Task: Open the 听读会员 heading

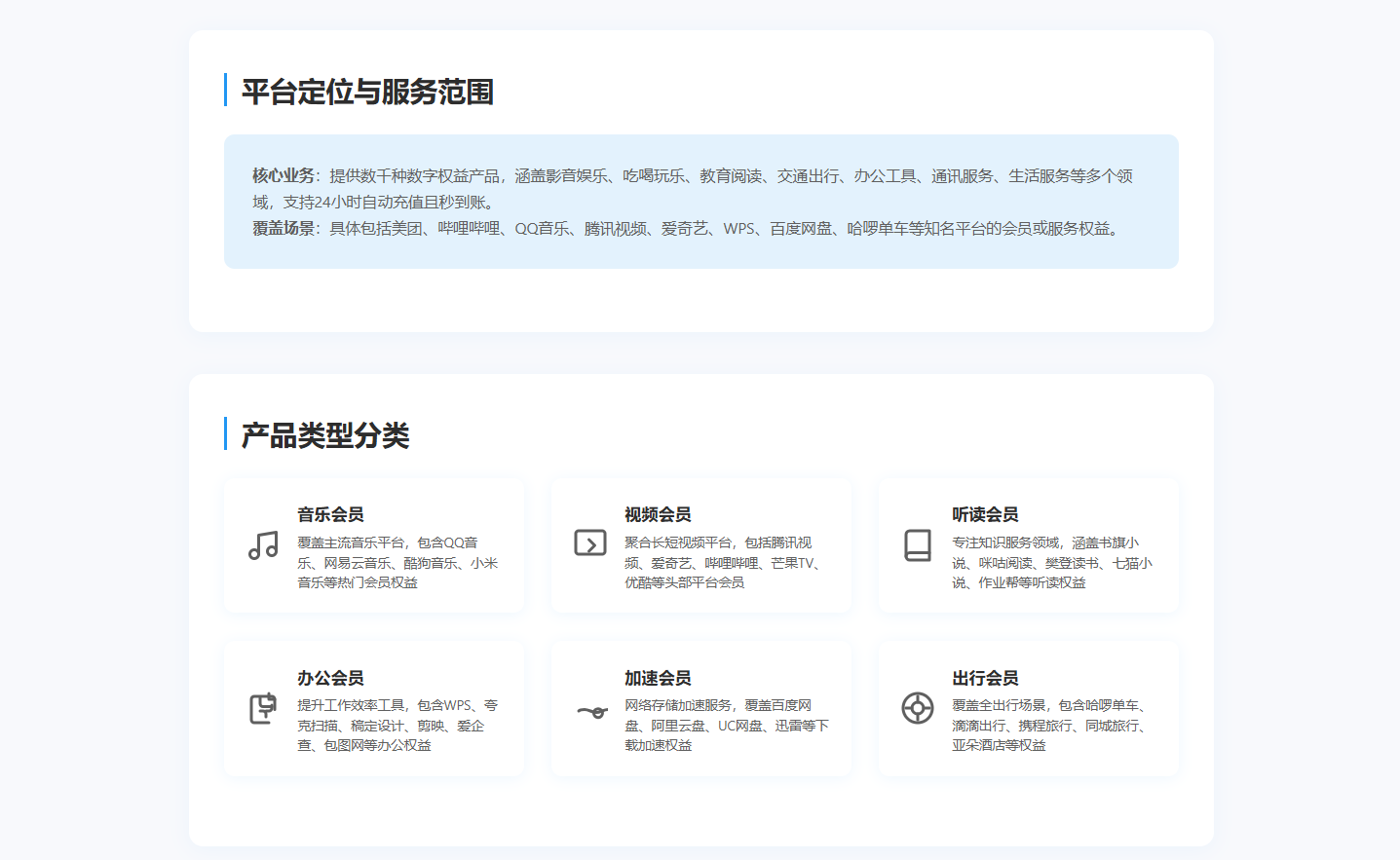Action: point(985,514)
